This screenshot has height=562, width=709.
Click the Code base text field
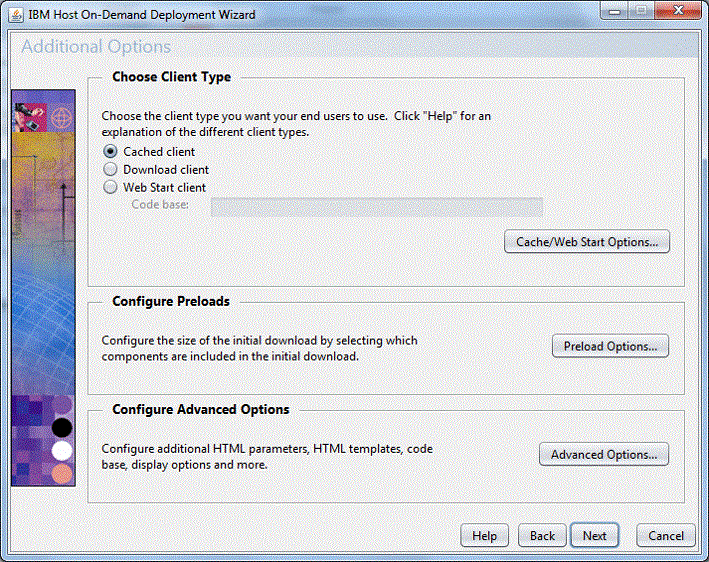[x=376, y=206]
